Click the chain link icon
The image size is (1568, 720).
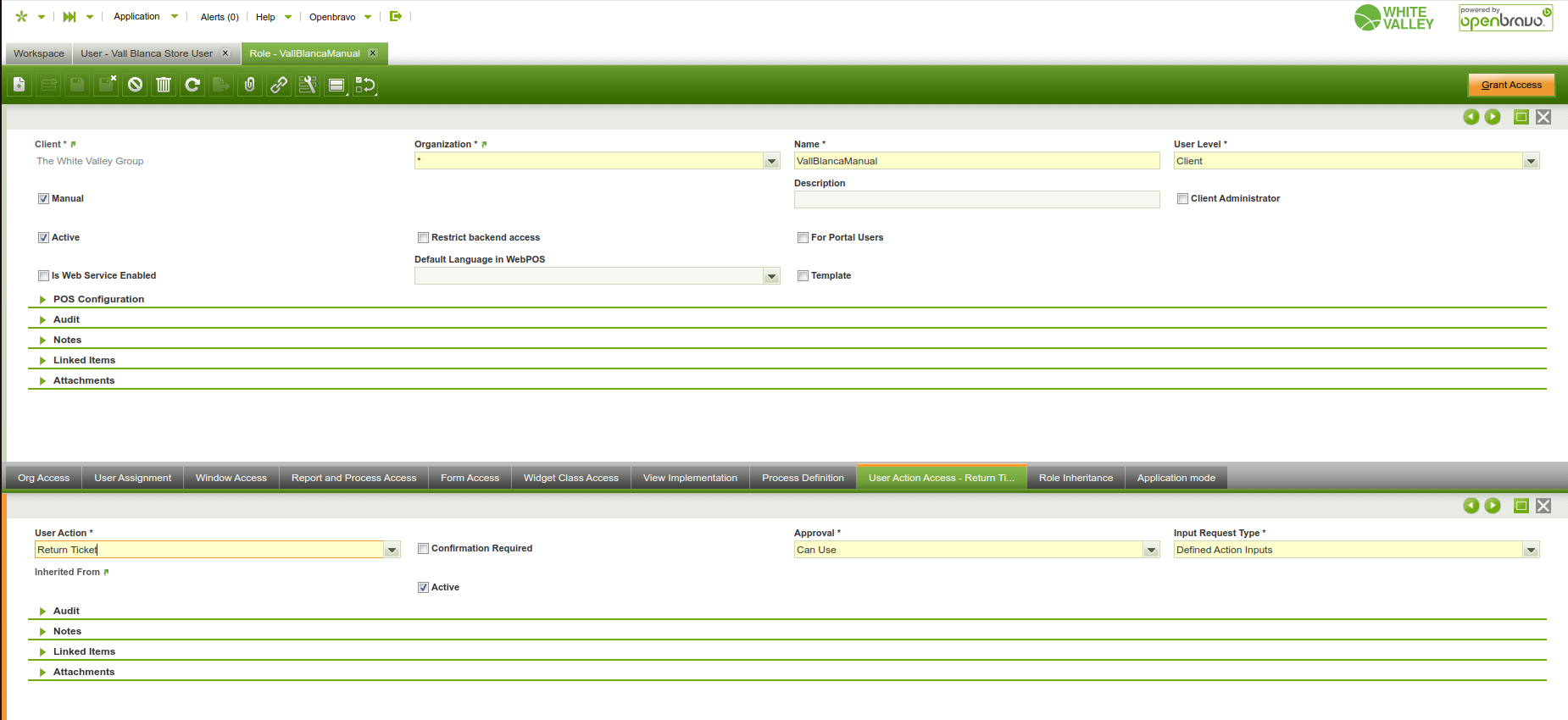(x=279, y=85)
